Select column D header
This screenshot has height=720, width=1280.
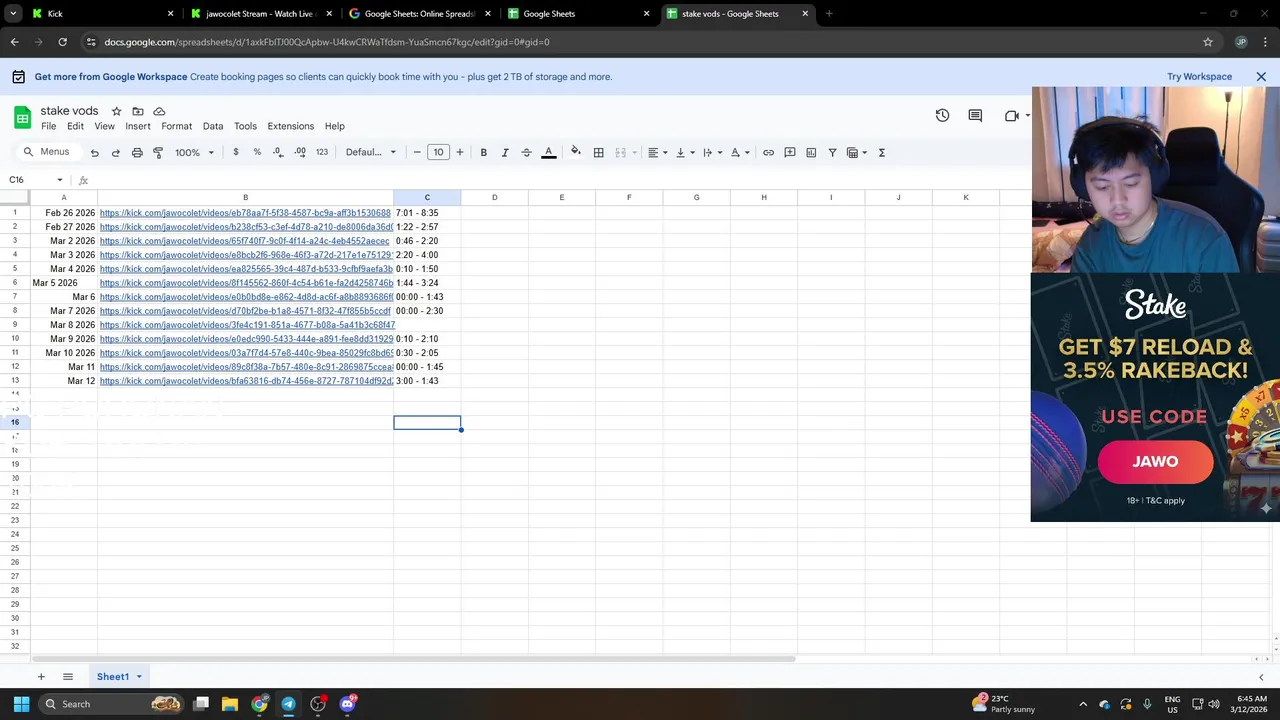coord(494,197)
